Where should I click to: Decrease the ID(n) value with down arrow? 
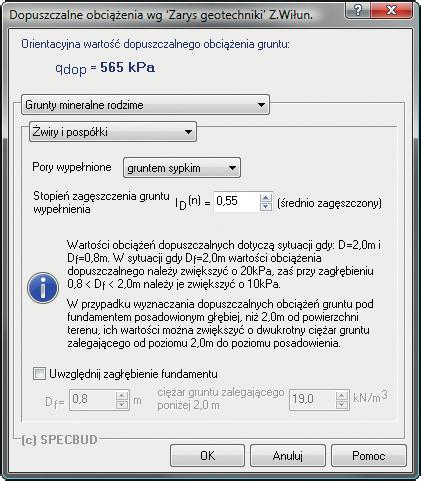[266, 206]
